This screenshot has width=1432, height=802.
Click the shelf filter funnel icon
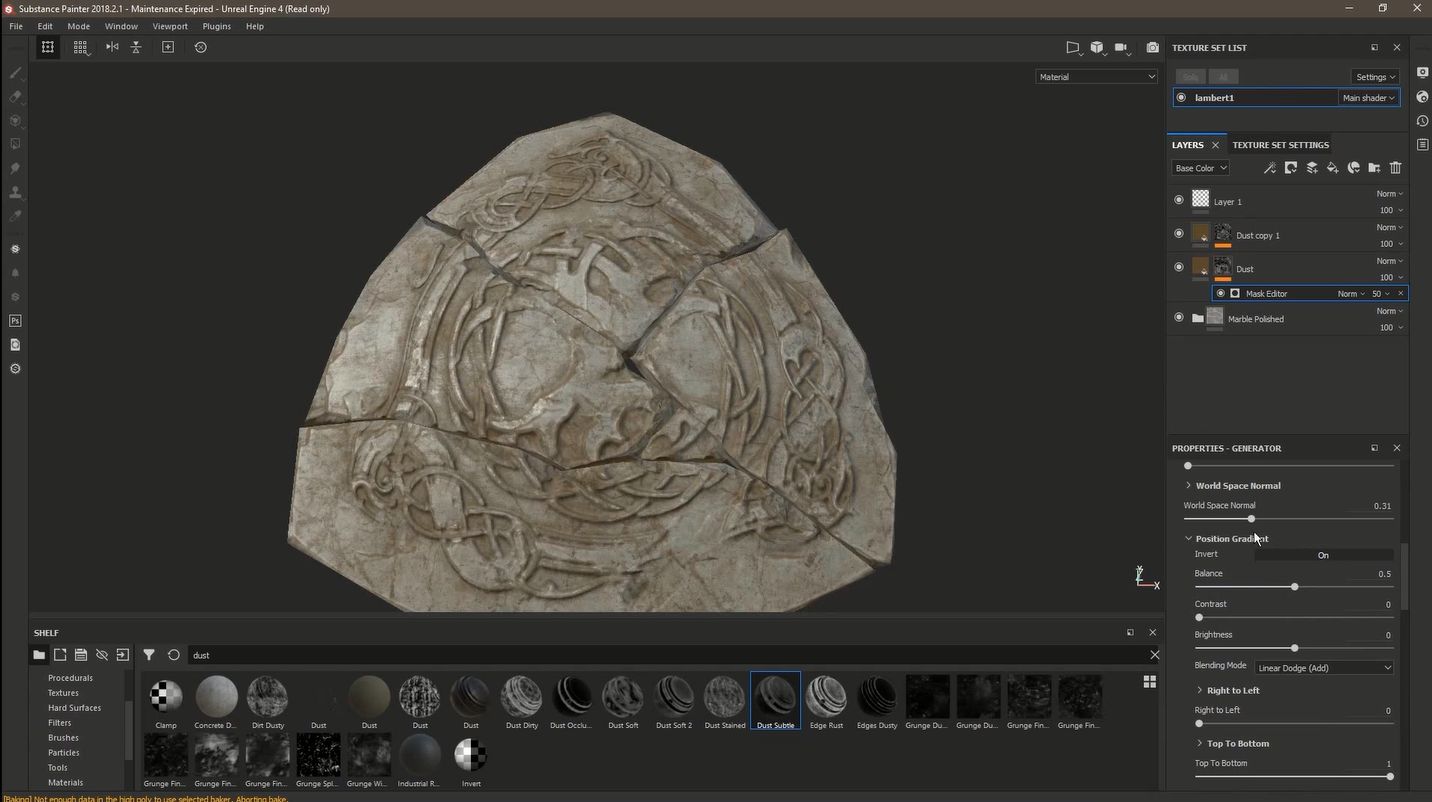pyautogui.click(x=149, y=655)
